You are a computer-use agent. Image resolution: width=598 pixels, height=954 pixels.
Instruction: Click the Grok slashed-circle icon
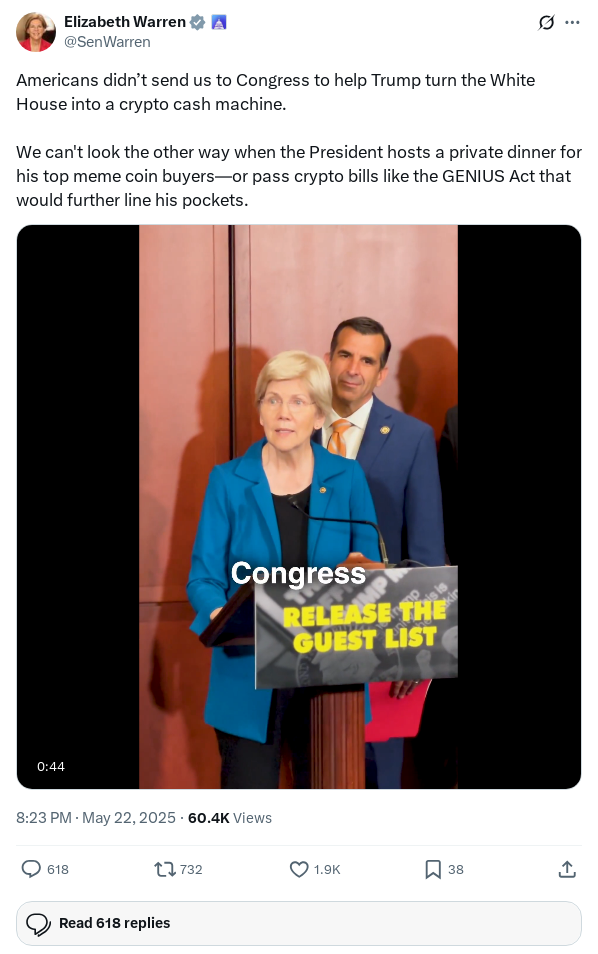(x=546, y=23)
